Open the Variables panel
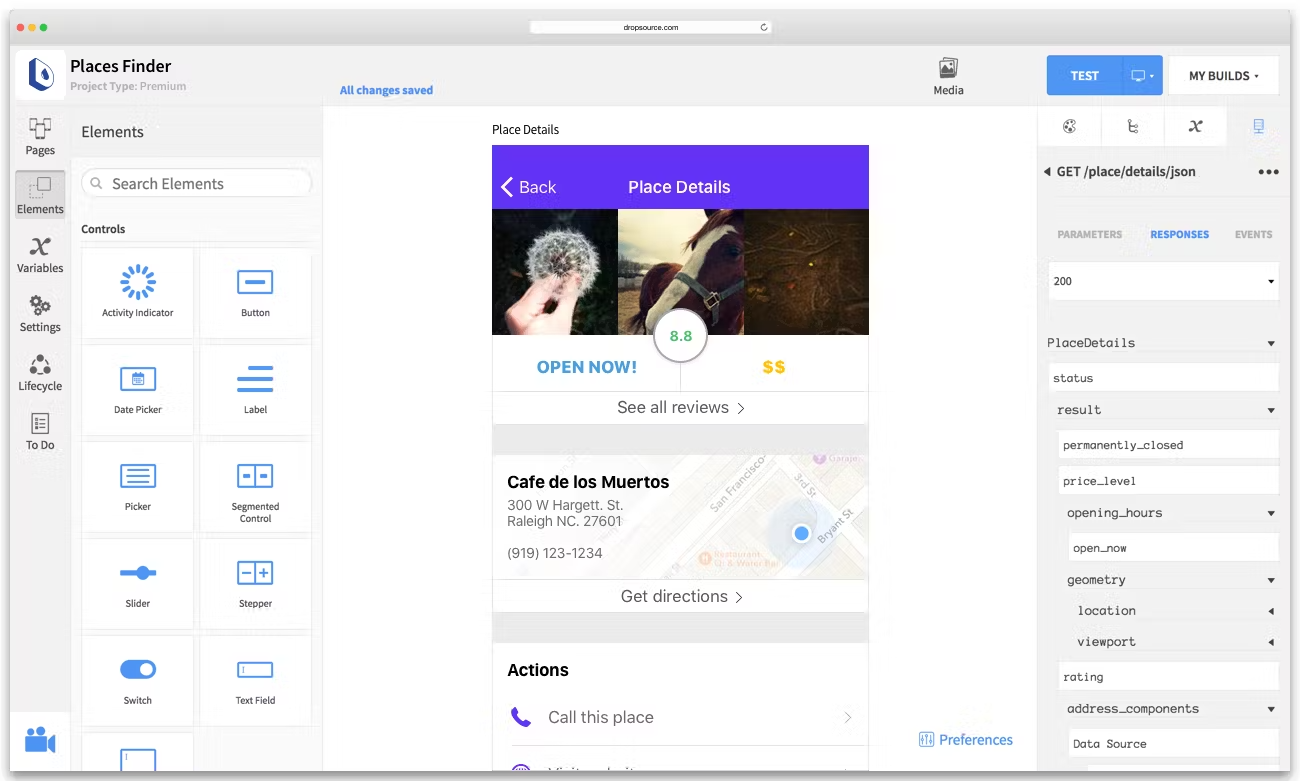 40,254
